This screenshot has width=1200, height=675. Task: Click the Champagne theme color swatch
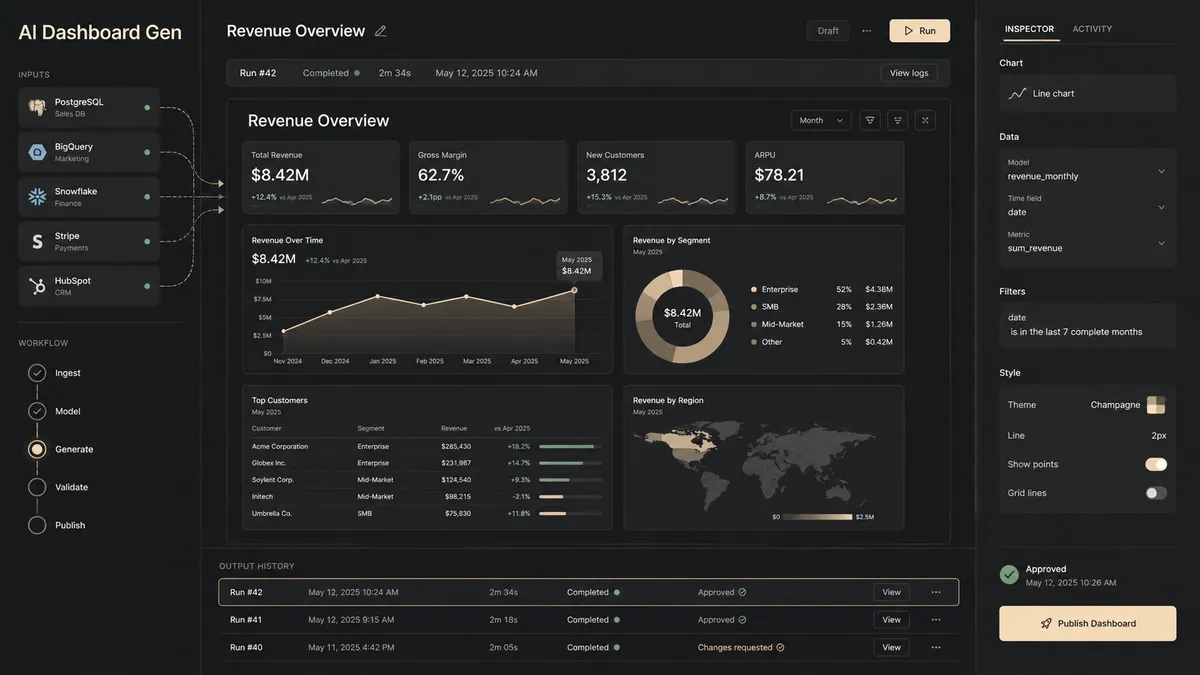(x=1156, y=405)
